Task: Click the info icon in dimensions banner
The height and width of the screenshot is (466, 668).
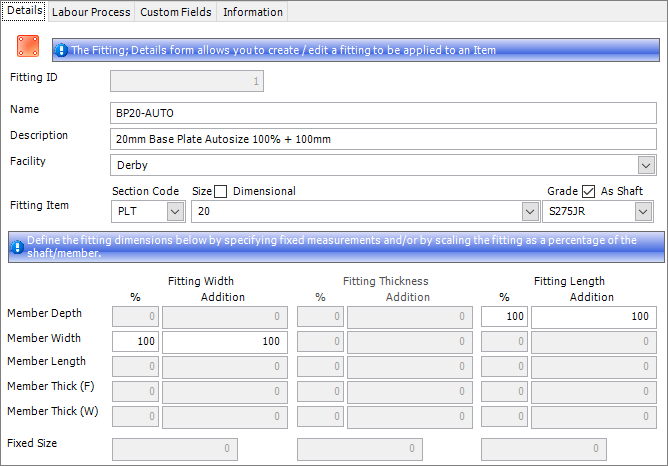Action: 17,240
